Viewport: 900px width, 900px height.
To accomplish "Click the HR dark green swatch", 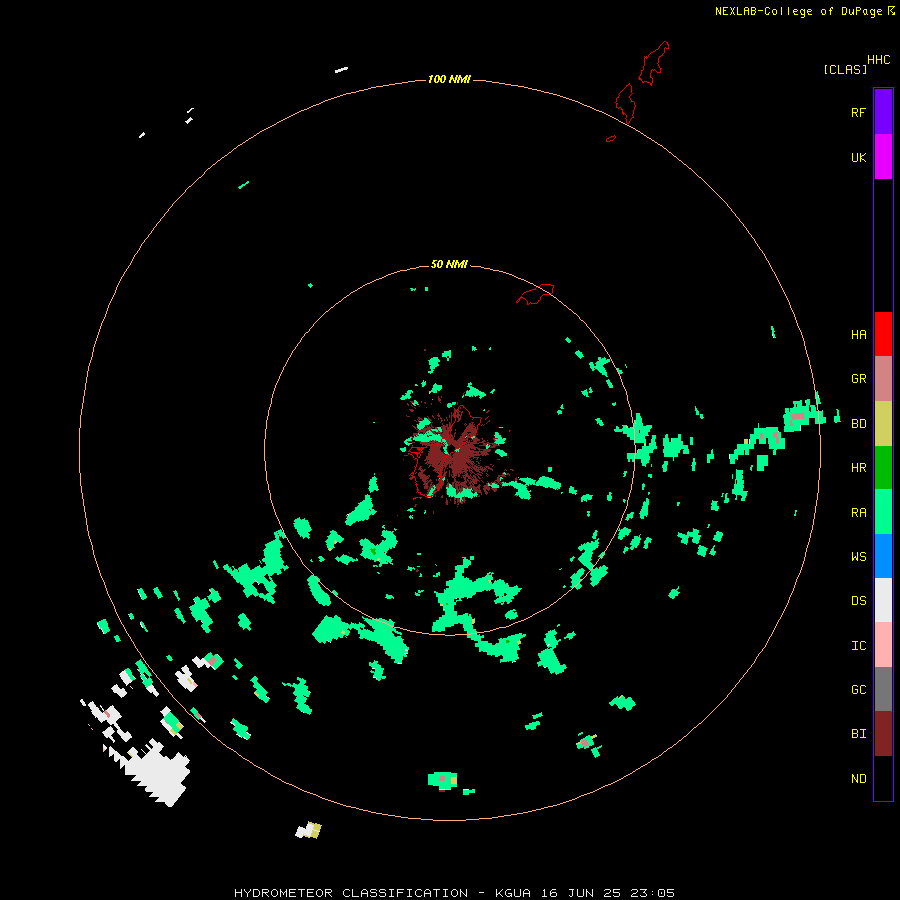I will pyautogui.click(x=883, y=468).
